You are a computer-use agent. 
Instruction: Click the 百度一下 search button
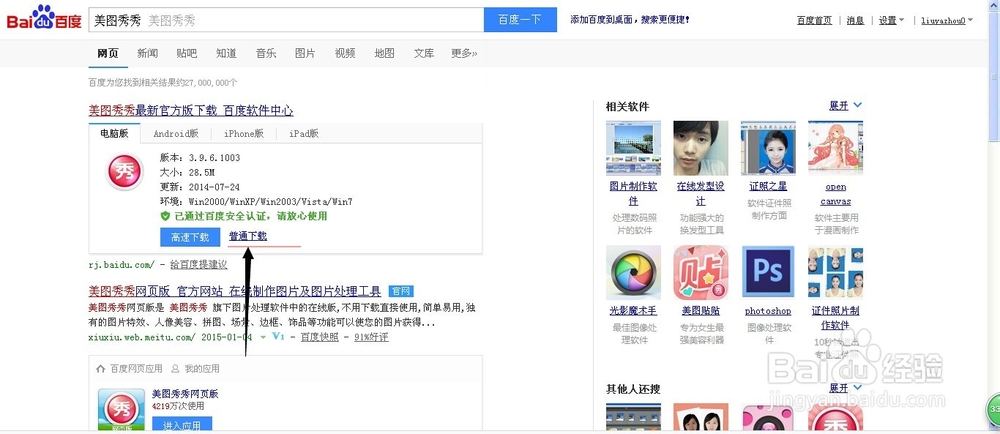[520, 20]
